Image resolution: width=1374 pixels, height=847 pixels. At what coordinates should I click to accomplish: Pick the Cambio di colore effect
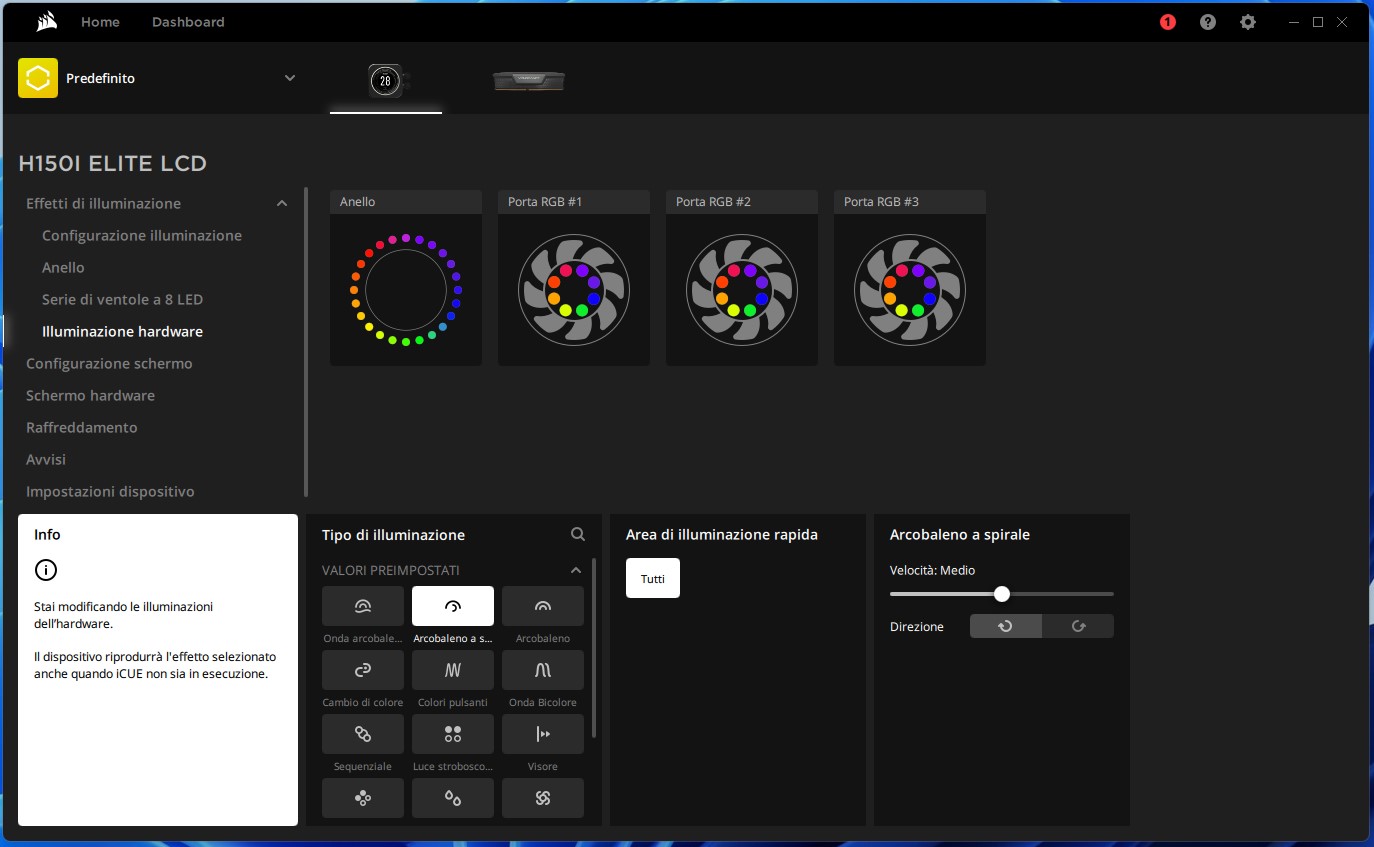(363, 670)
